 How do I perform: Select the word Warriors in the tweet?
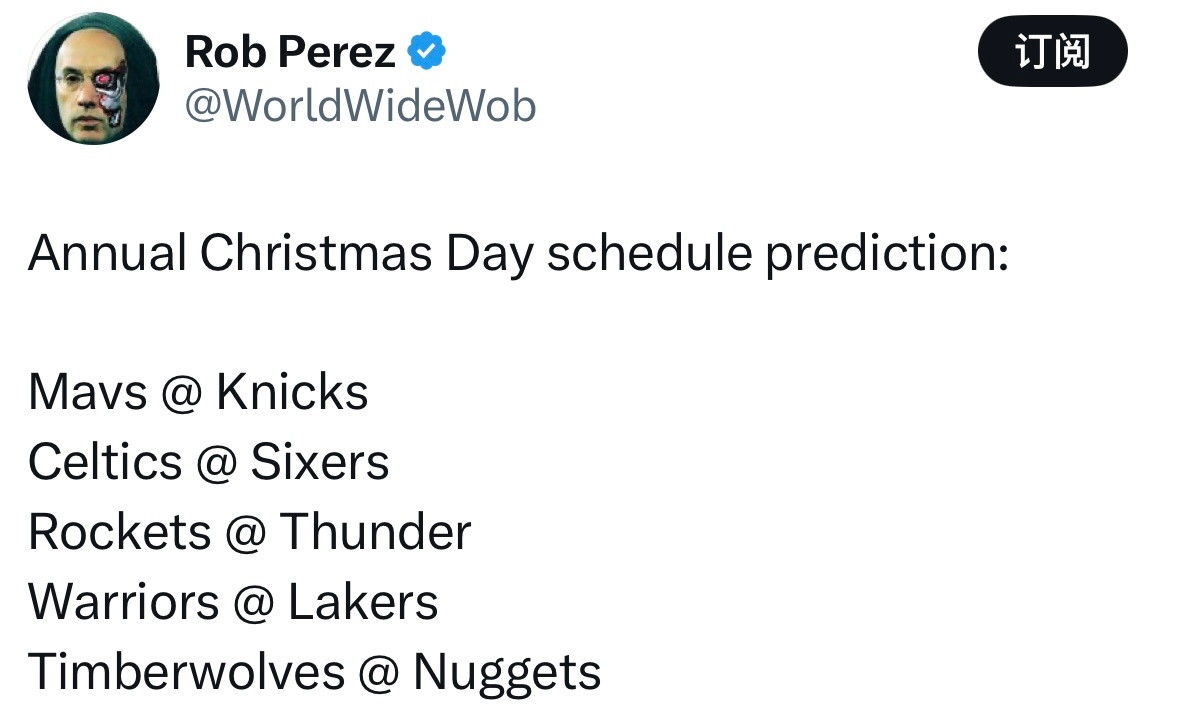[123, 602]
